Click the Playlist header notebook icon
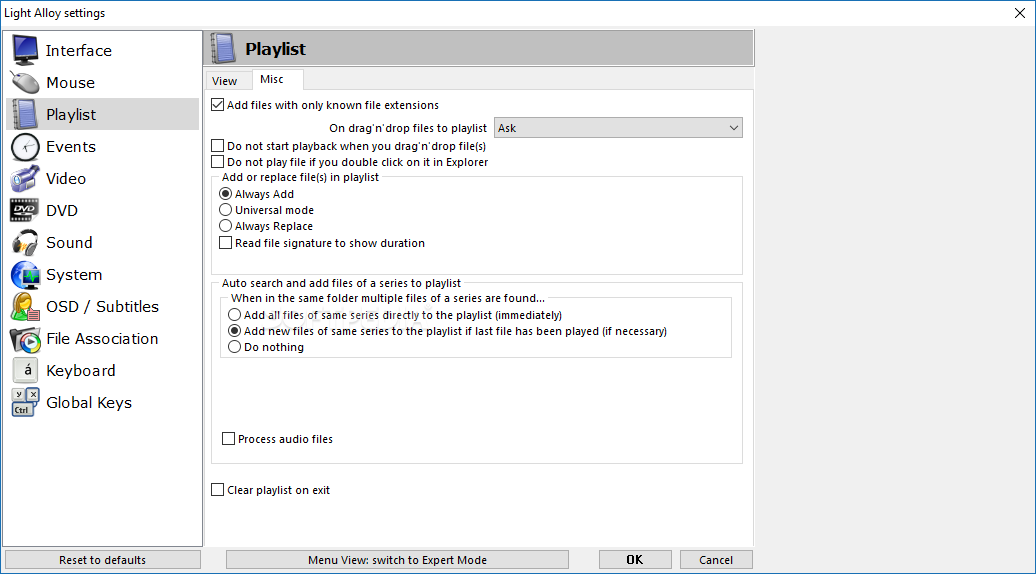This screenshot has width=1036, height=574. pos(223,48)
